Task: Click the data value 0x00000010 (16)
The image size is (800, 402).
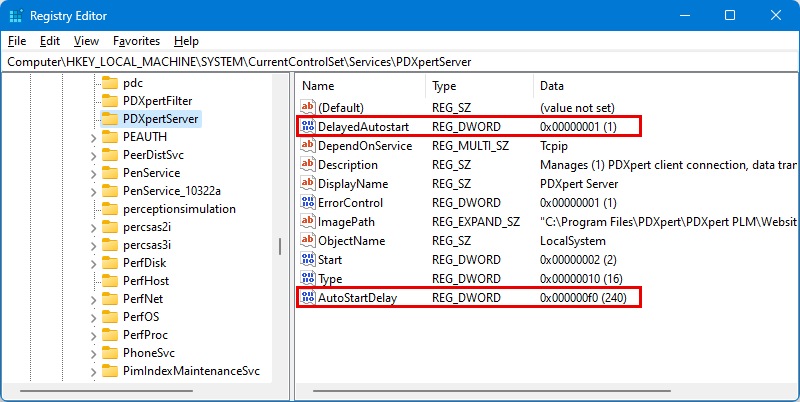Action: pyautogui.click(x=581, y=279)
